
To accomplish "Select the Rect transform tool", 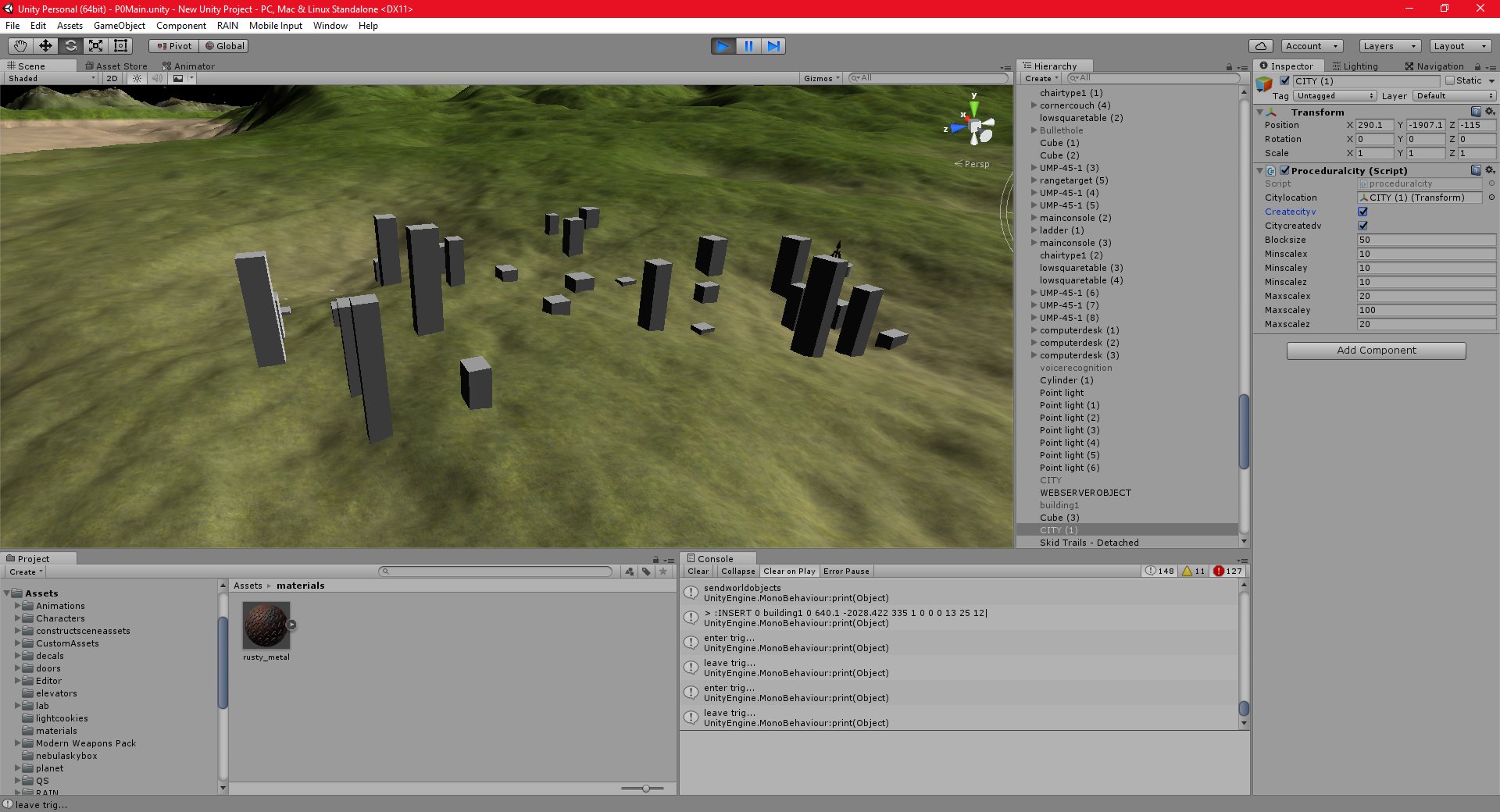I will 120,46.
